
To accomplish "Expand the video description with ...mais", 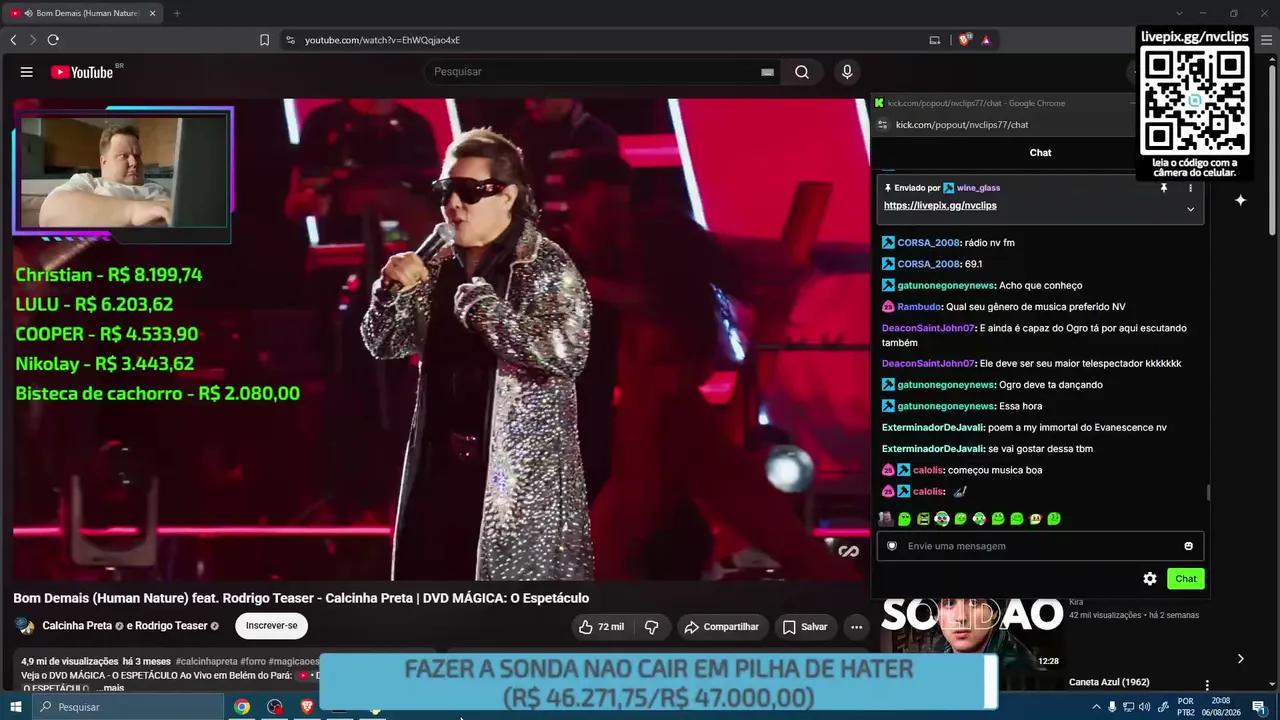I will 110,688.
